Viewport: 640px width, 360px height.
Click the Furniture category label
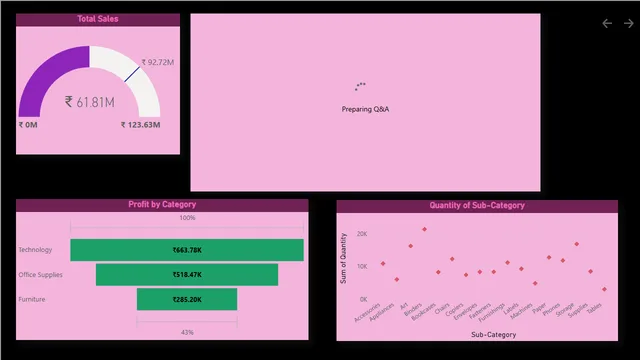coord(32,299)
